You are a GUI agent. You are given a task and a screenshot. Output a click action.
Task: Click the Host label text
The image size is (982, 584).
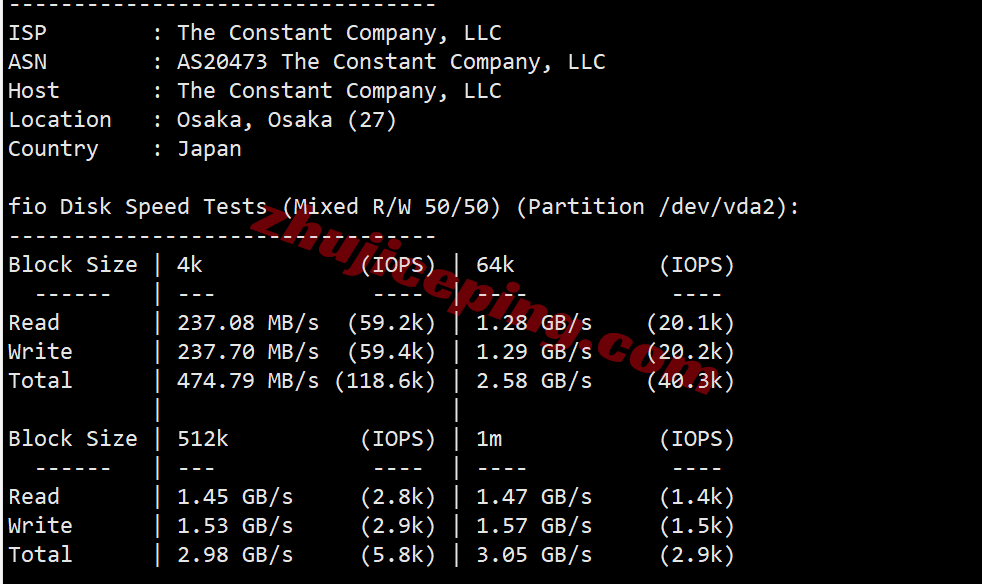point(34,91)
